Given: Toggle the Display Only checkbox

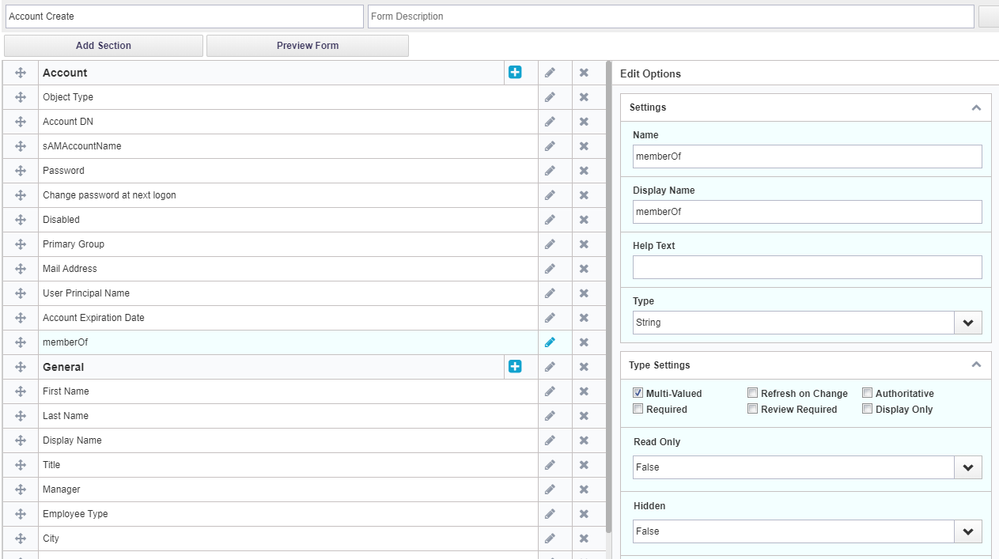Looking at the screenshot, I should (x=867, y=409).
